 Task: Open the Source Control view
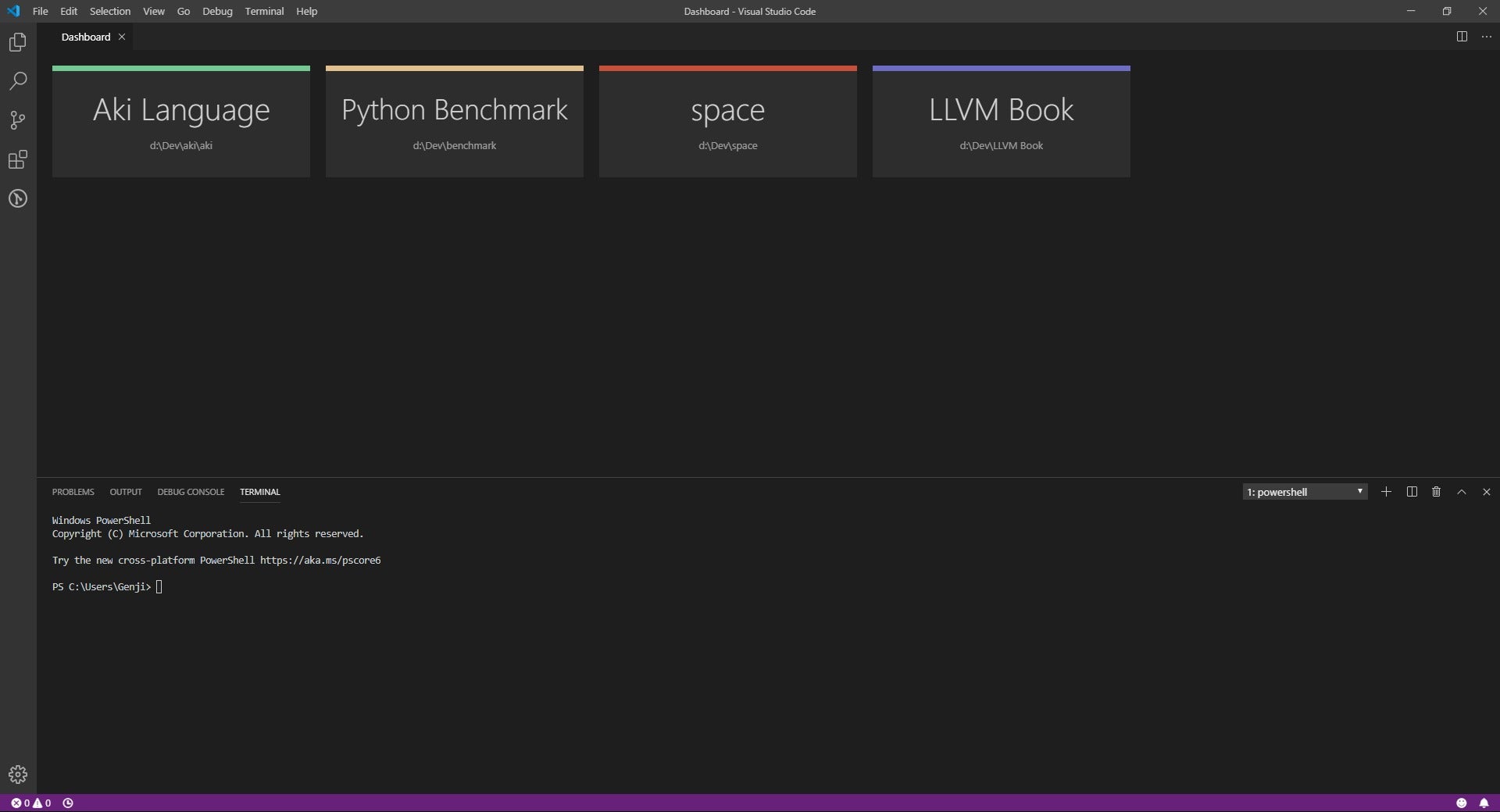point(17,120)
